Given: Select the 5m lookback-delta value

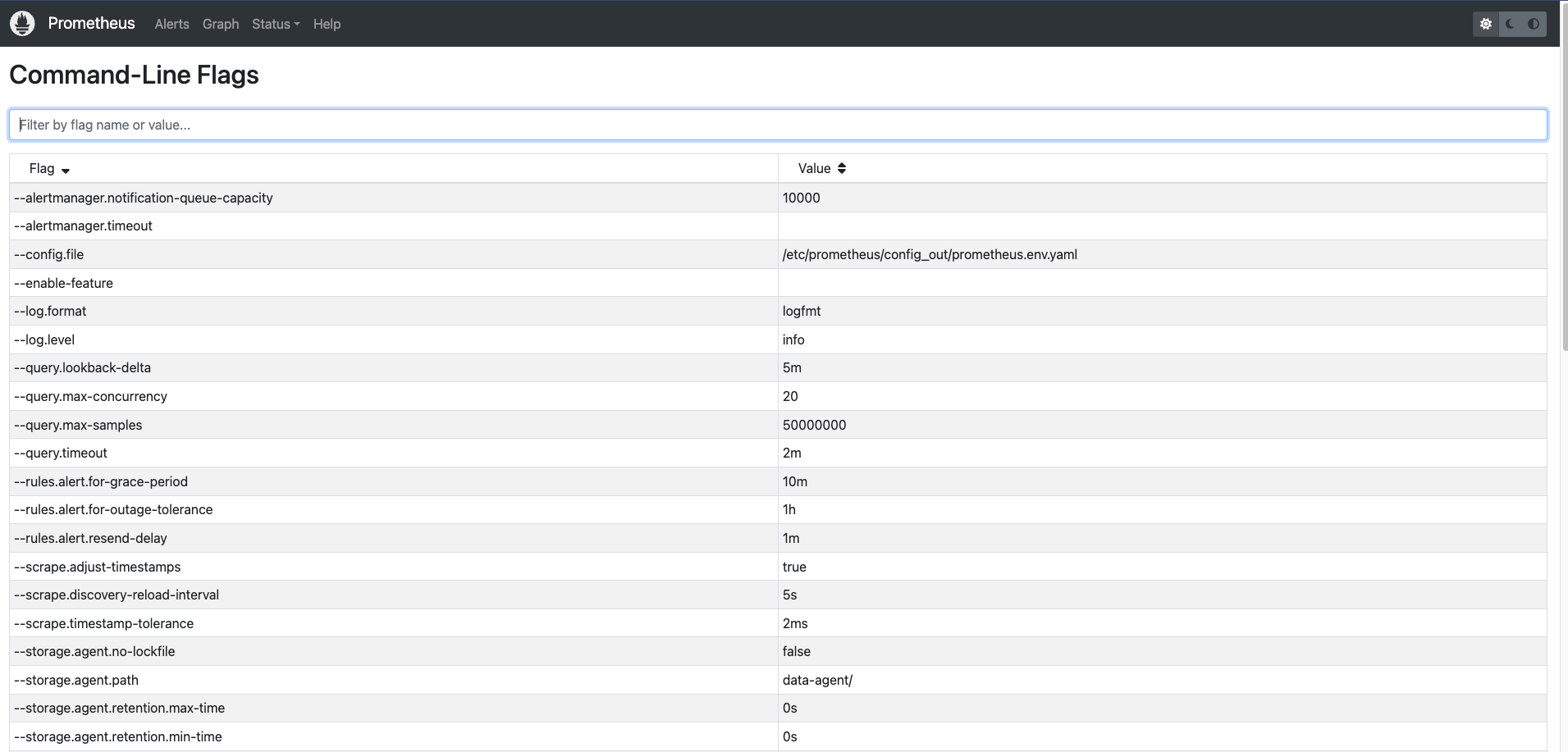Looking at the screenshot, I should 792,367.
